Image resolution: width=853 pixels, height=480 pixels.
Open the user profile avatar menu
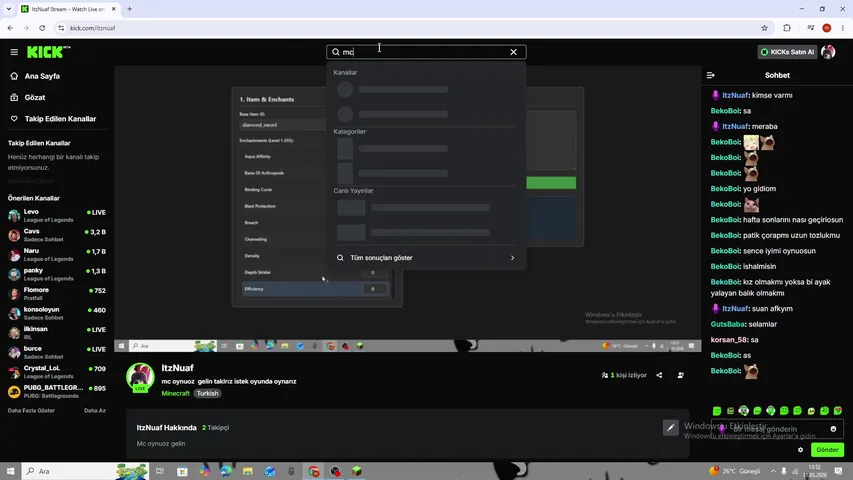(828, 52)
